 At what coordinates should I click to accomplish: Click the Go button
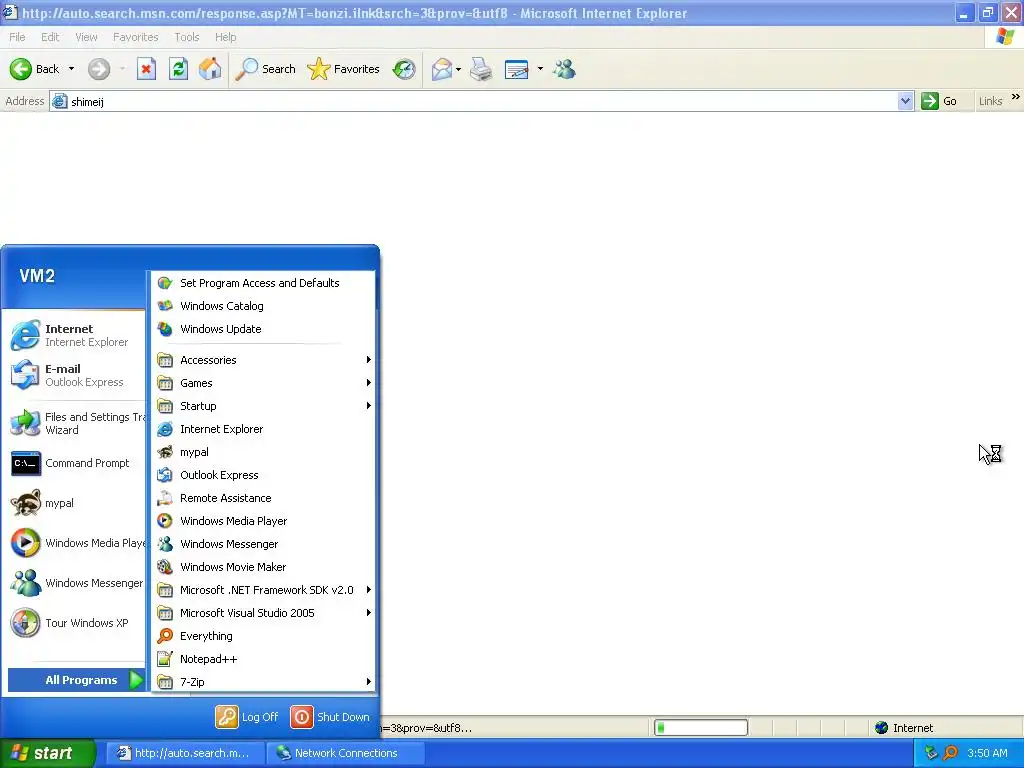click(x=940, y=101)
